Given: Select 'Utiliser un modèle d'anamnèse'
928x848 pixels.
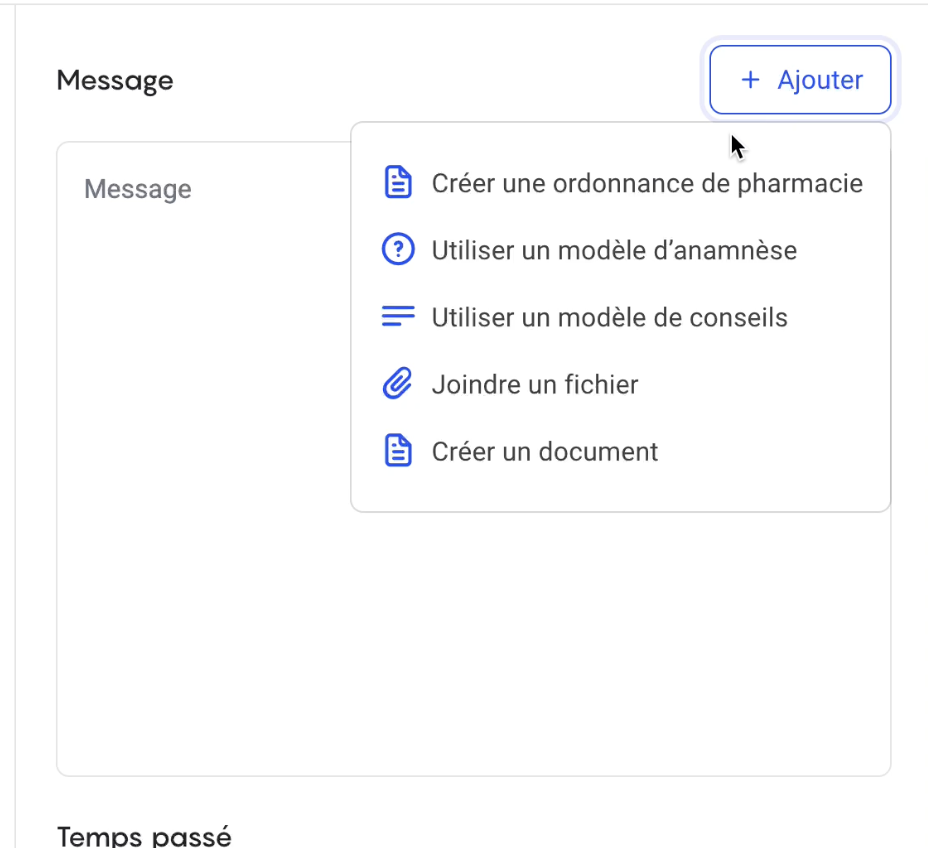Looking at the screenshot, I should pyautogui.click(x=614, y=250).
